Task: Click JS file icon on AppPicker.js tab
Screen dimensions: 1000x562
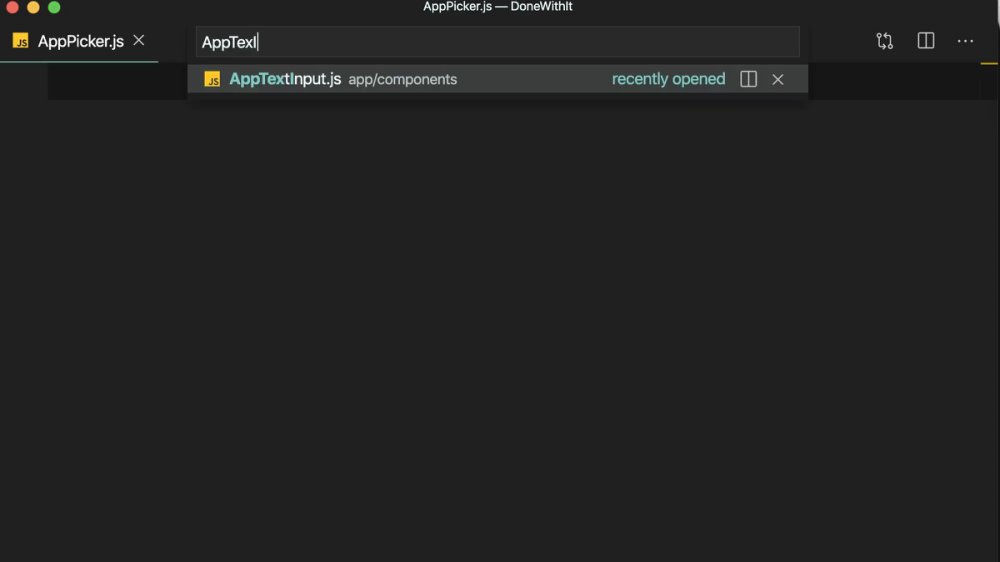Action: (x=20, y=41)
